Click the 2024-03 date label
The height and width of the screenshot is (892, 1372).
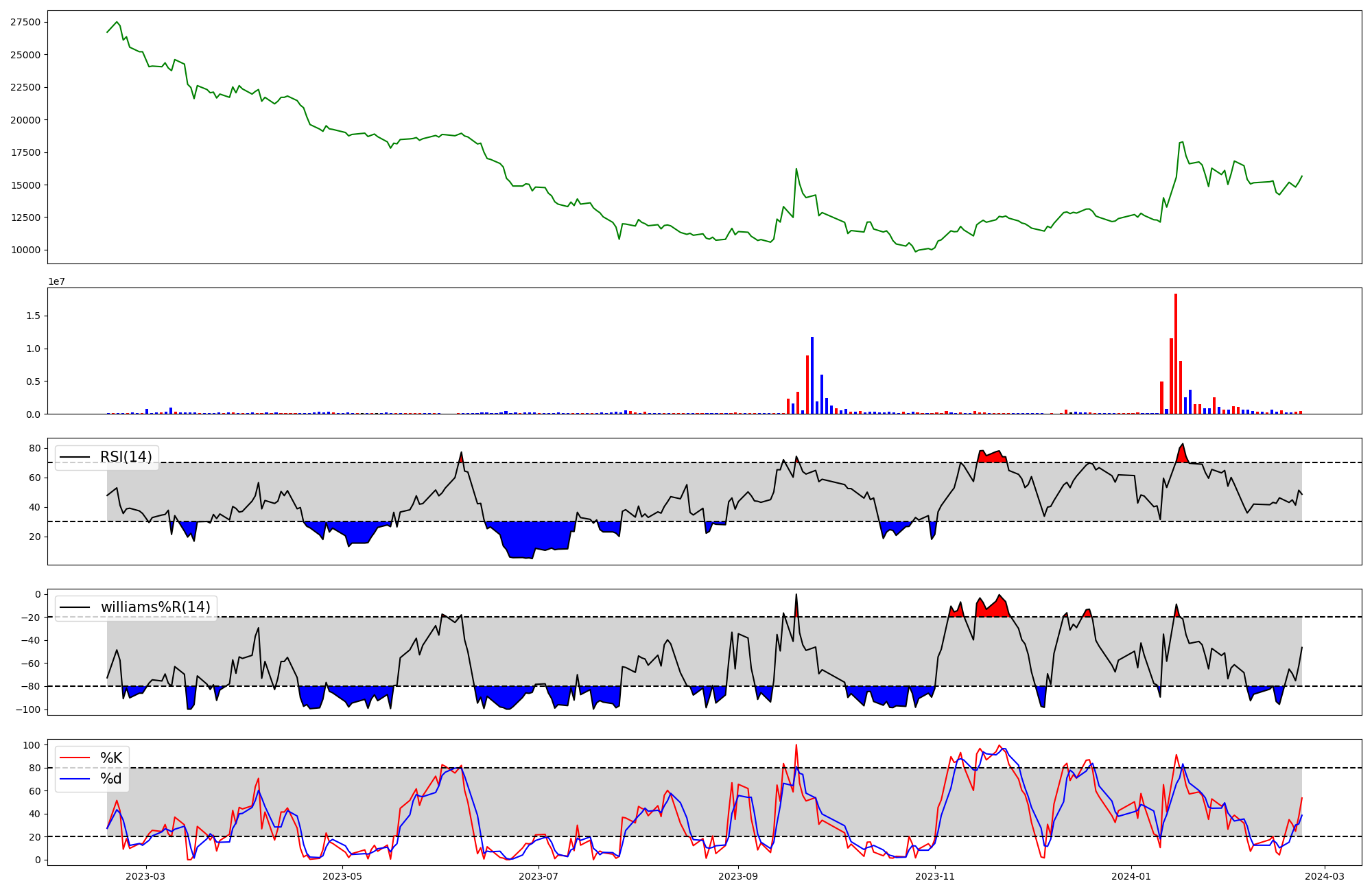click(x=1325, y=876)
